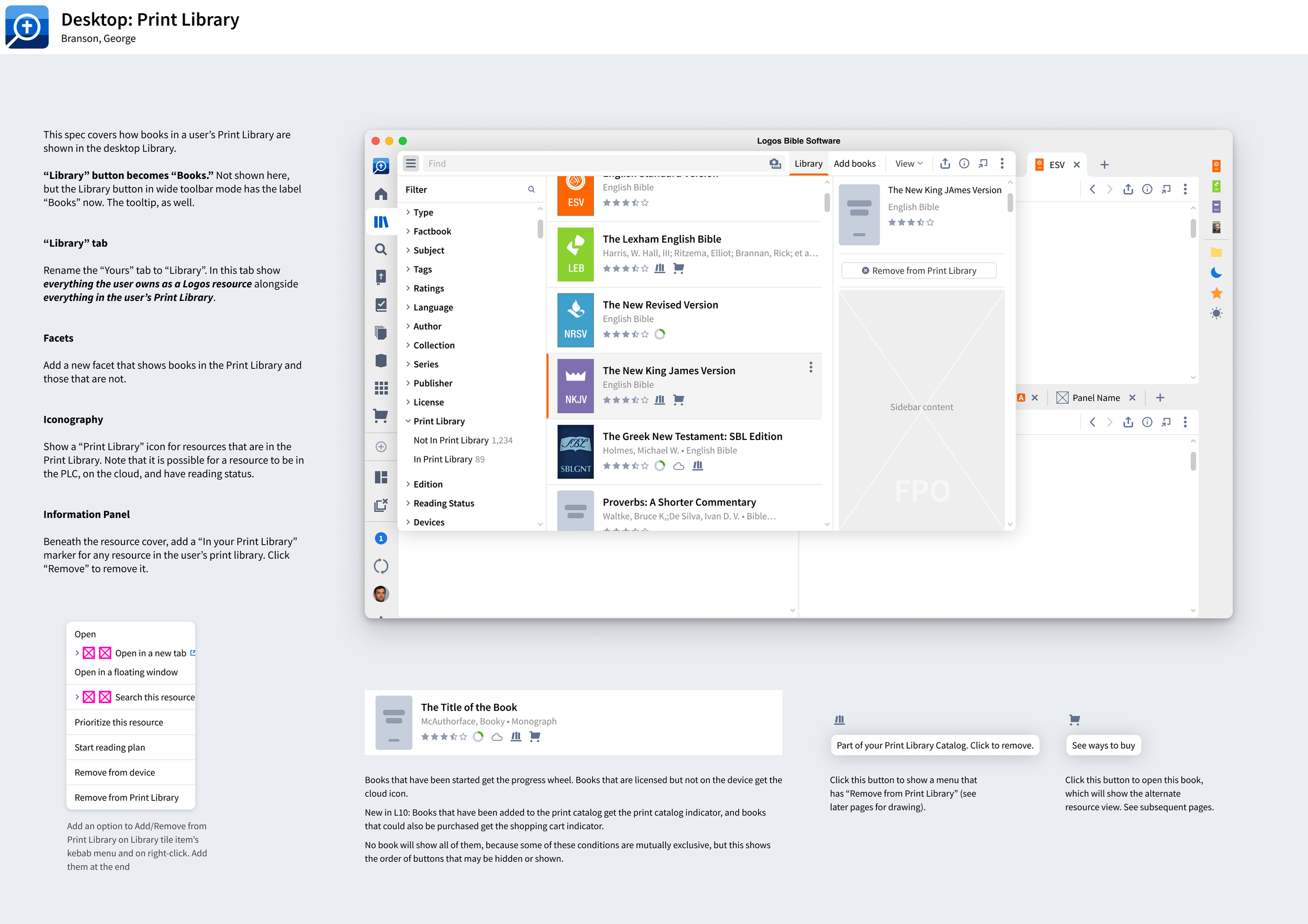Click the shopping cart icon in sidebar
The width and height of the screenshot is (1308, 924).
click(380, 415)
